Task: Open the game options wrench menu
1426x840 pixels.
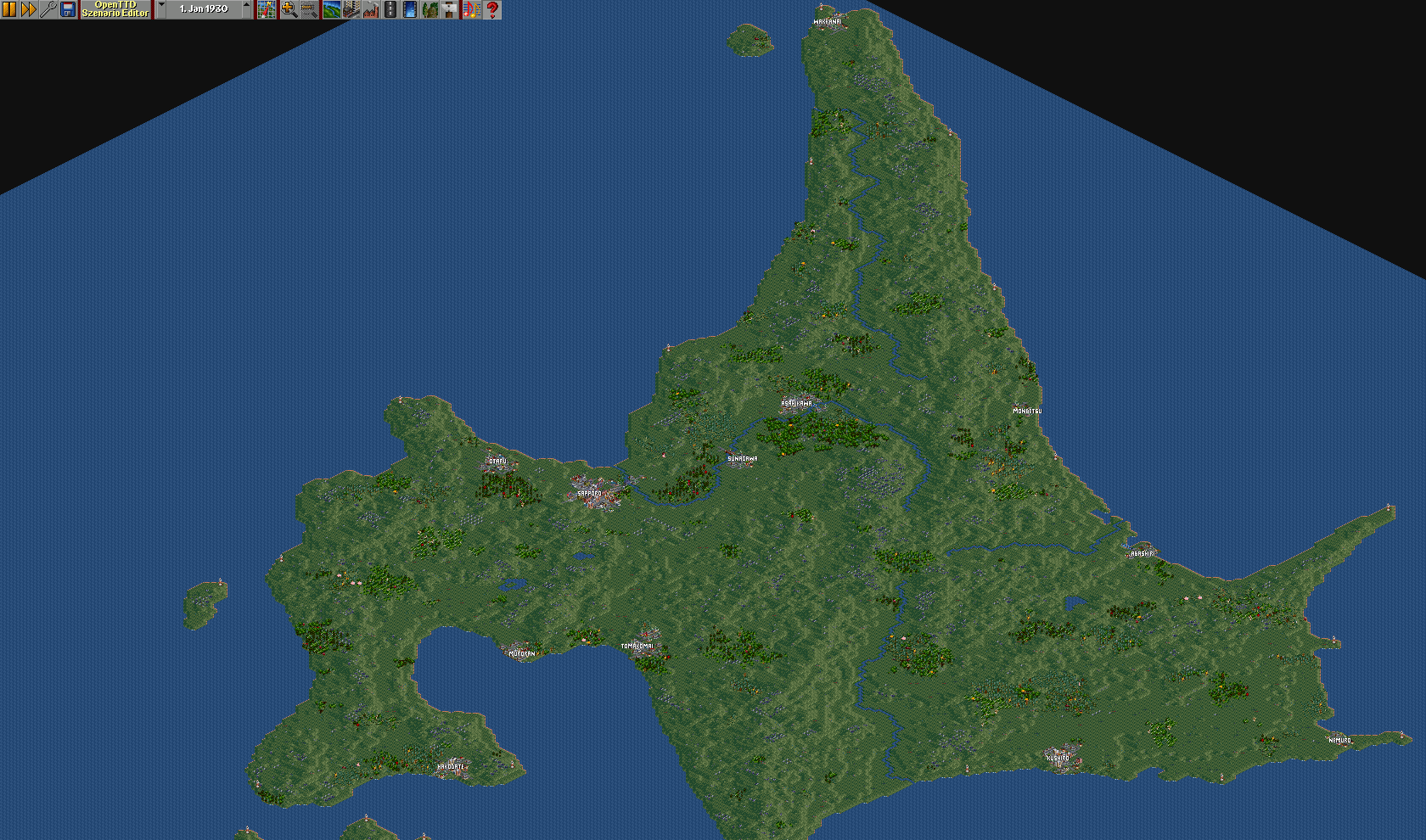Action: tap(48, 9)
